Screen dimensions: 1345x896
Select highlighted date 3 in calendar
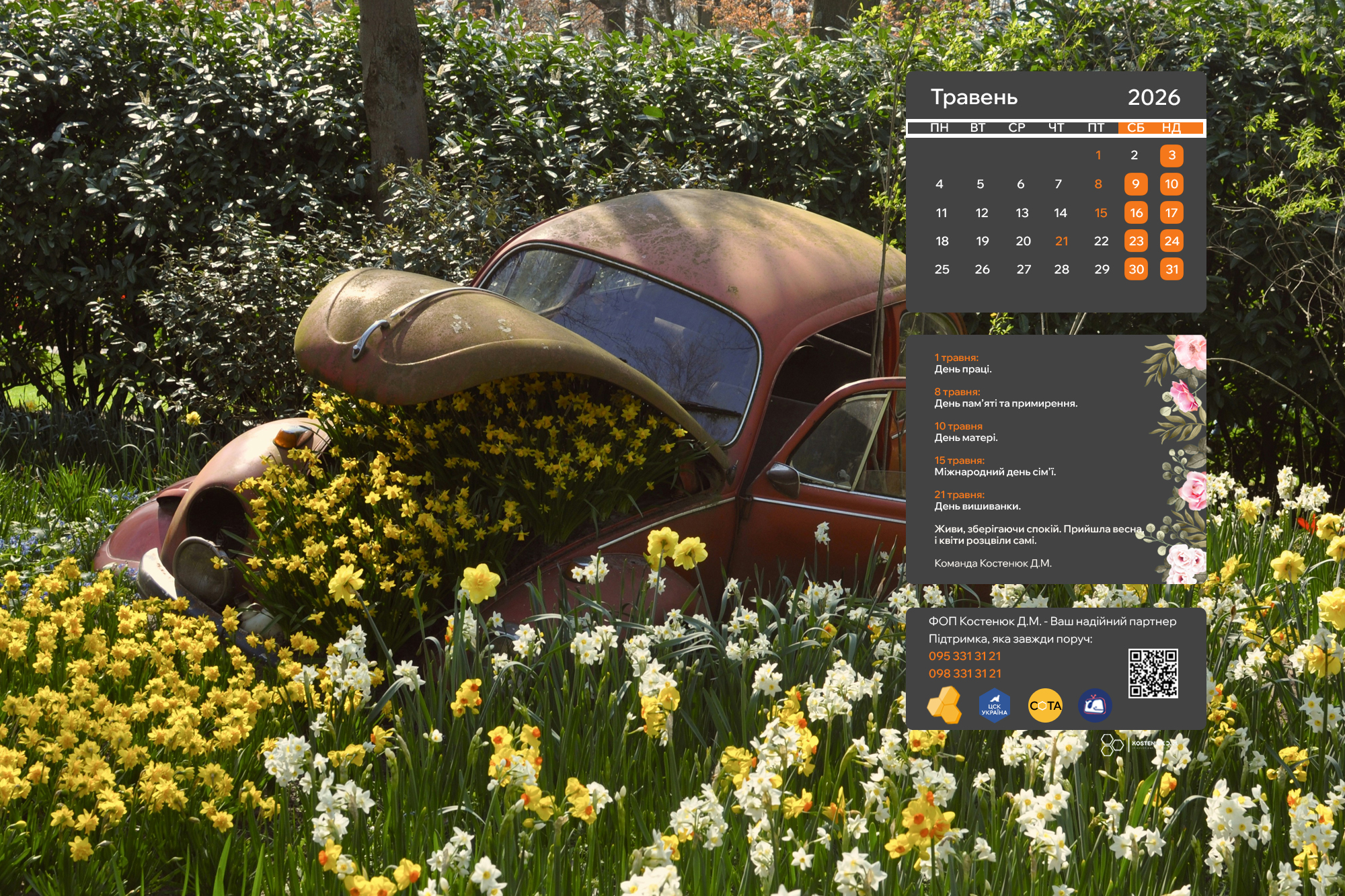(x=1171, y=156)
